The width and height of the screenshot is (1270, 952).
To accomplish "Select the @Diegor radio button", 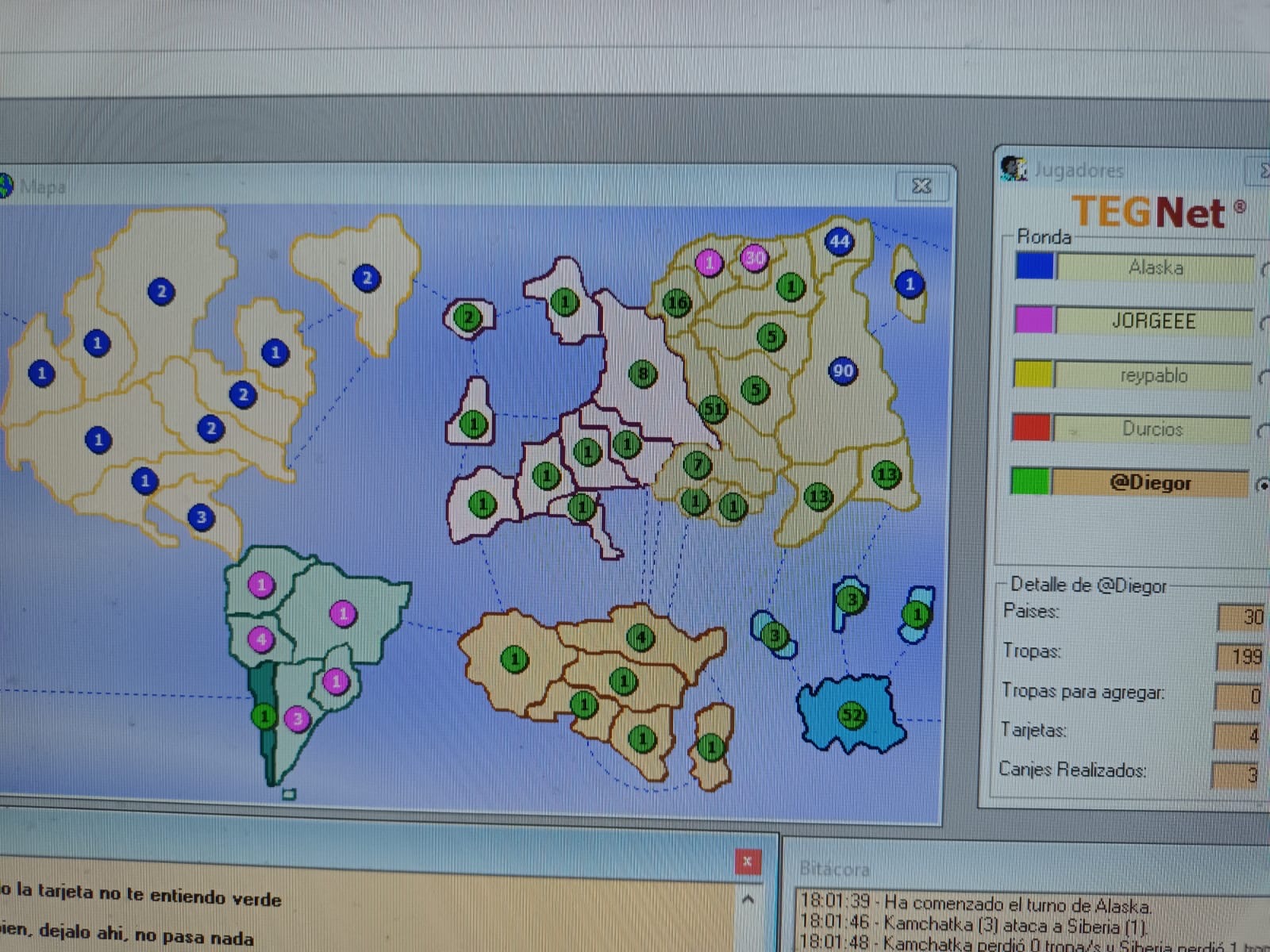I will click(x=1263, y=485).
